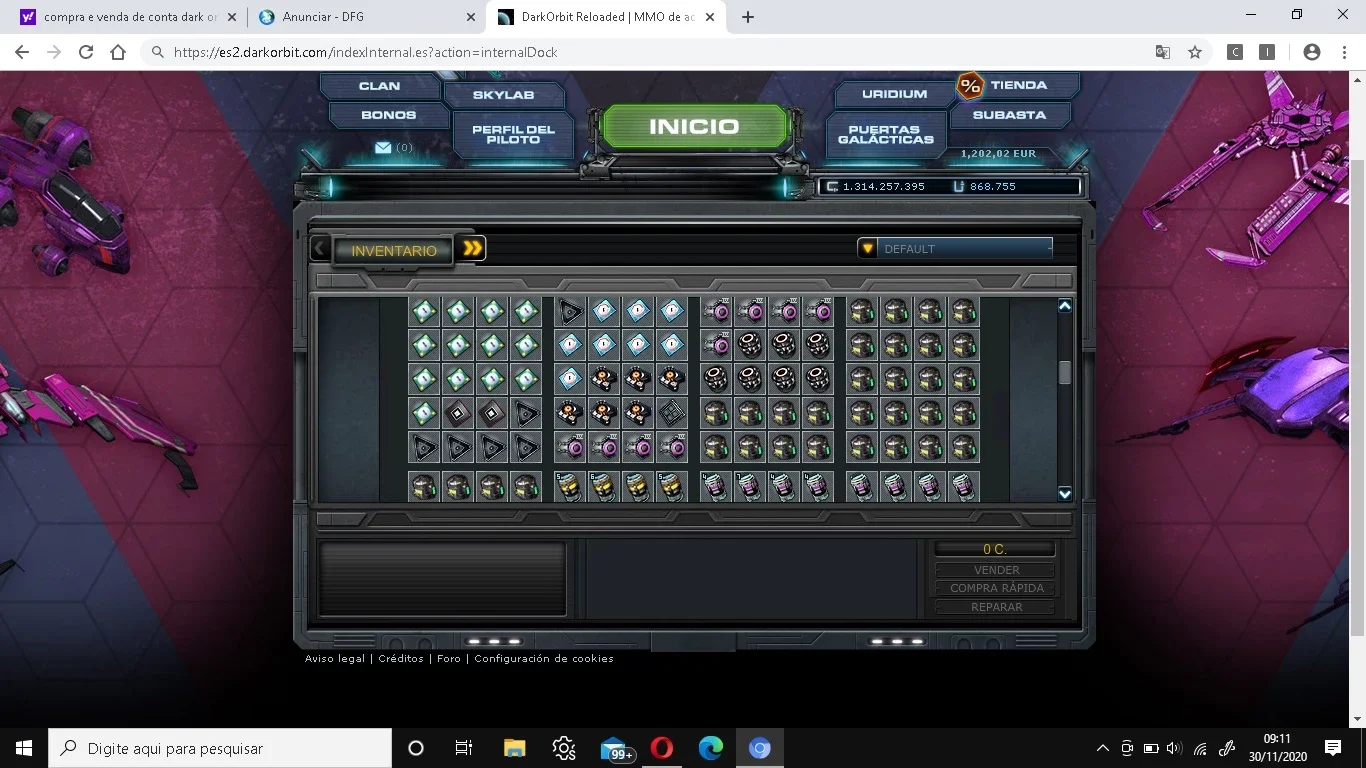Open the Chrome three-dot menu
Screen dimensions: 1366x768
[1342, 52]
